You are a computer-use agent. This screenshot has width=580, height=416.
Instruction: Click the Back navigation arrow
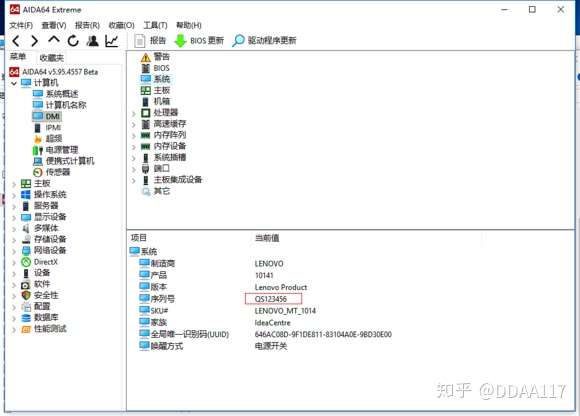[x=16, y=41]
